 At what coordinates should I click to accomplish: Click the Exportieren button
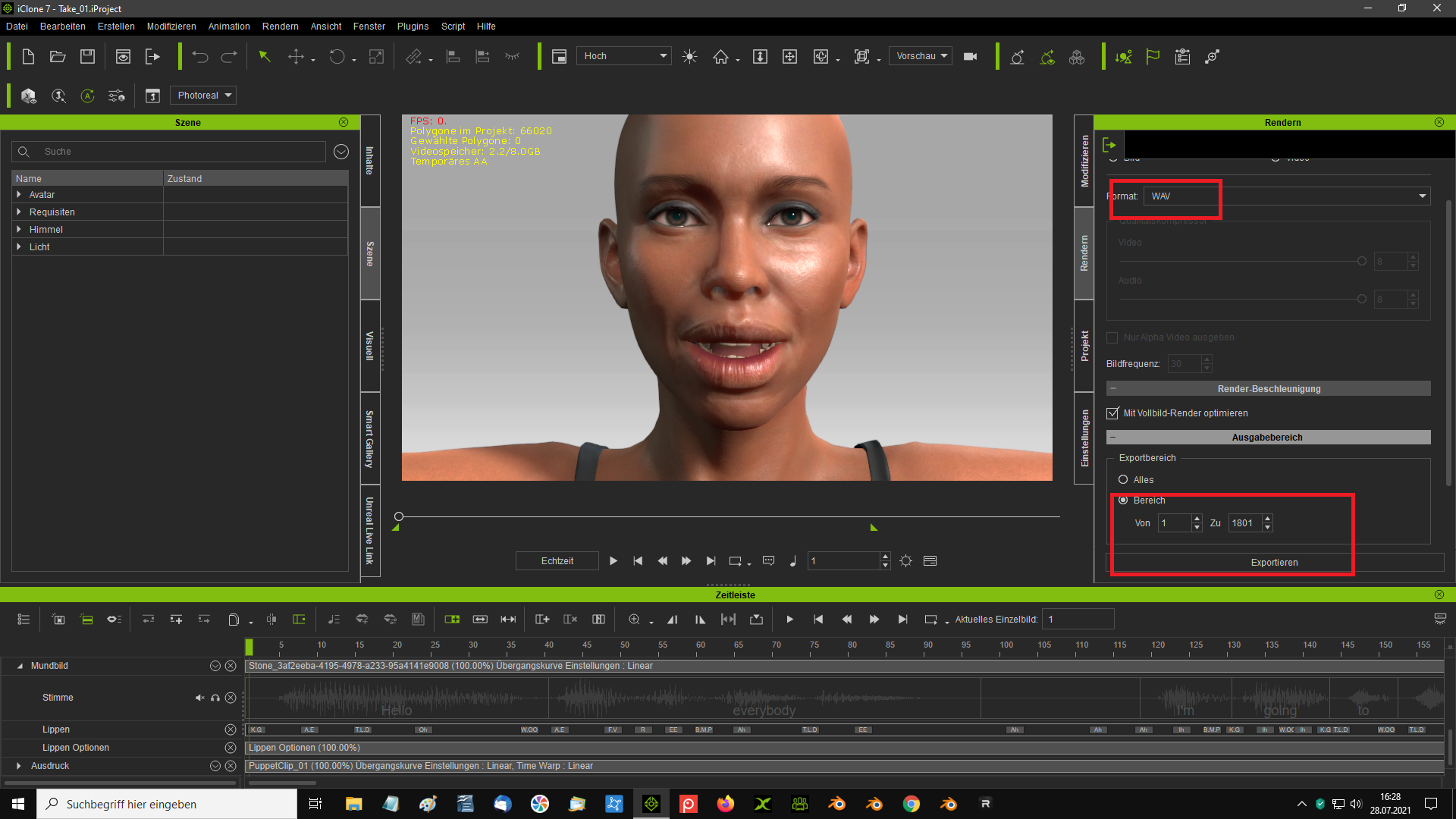[x=1275, y=563]
